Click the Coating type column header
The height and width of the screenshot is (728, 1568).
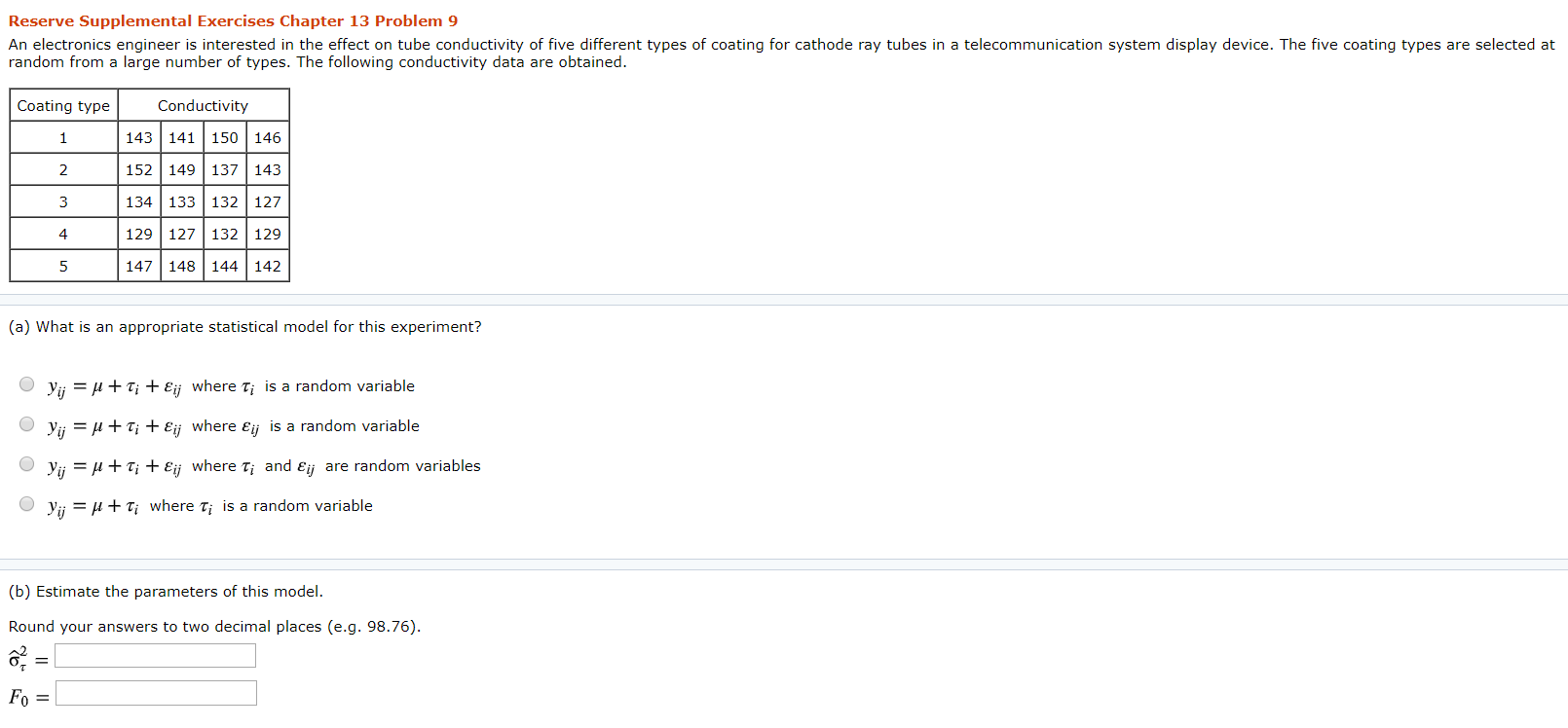coord(63,105)
